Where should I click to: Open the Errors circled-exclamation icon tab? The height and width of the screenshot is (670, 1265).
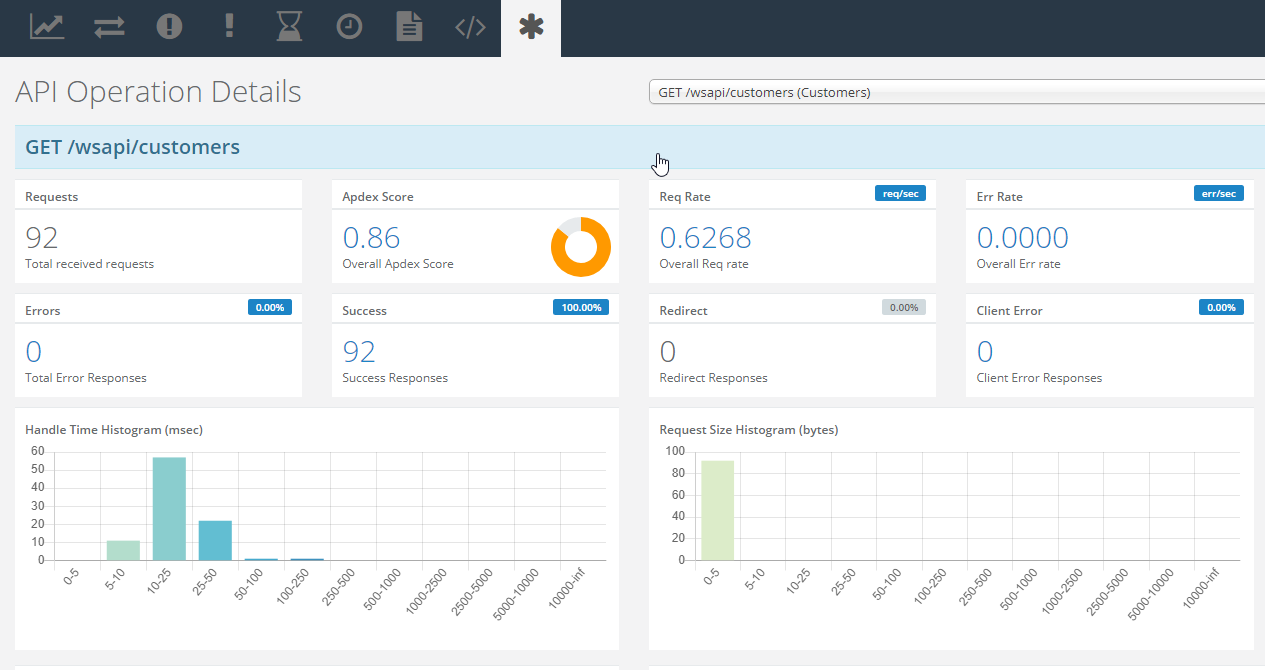[170, 27]
